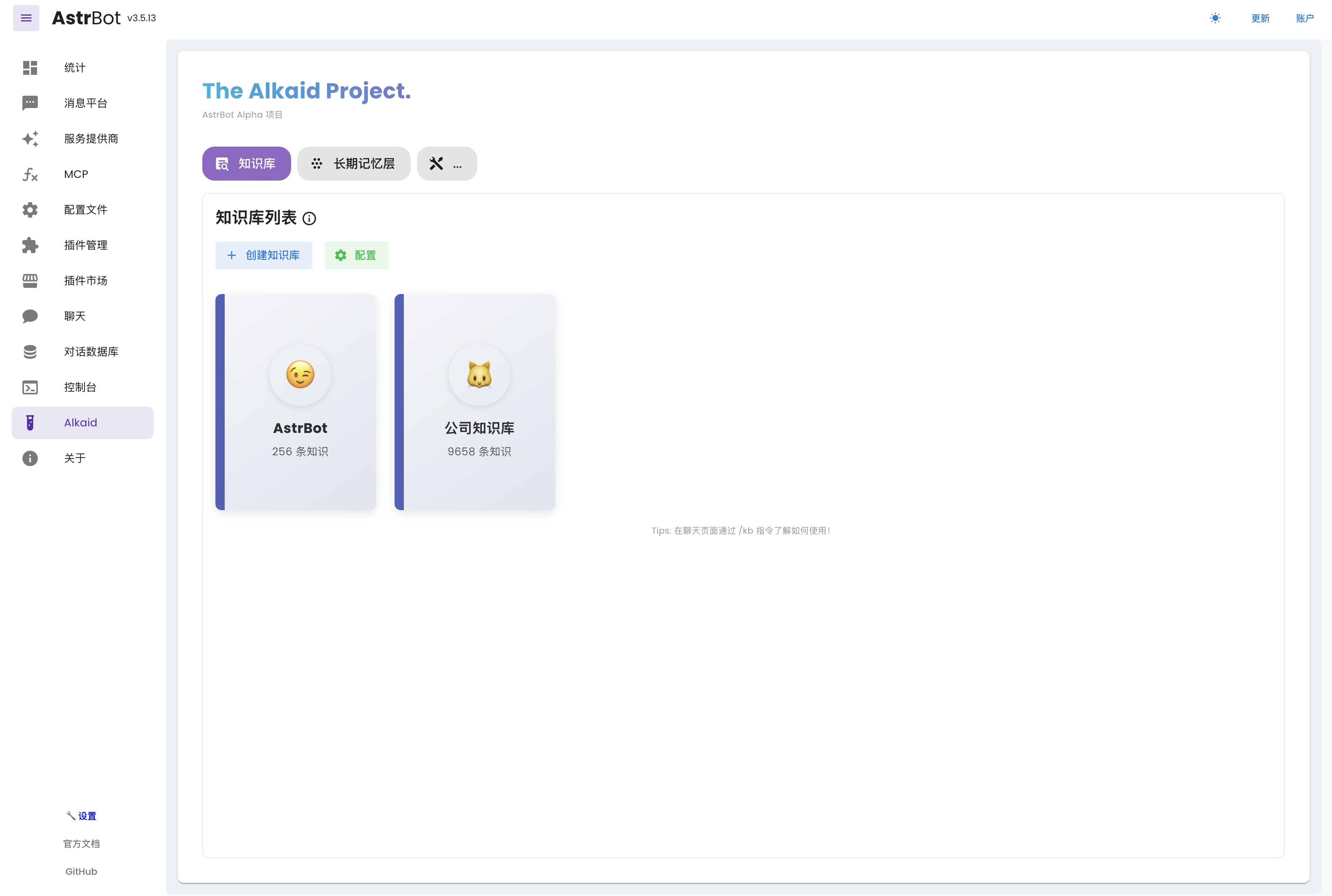Collapse the sidebar with the hamburger menu icon
The height and width of the screenshot is (896, 1332).
(x=26, y=18)
